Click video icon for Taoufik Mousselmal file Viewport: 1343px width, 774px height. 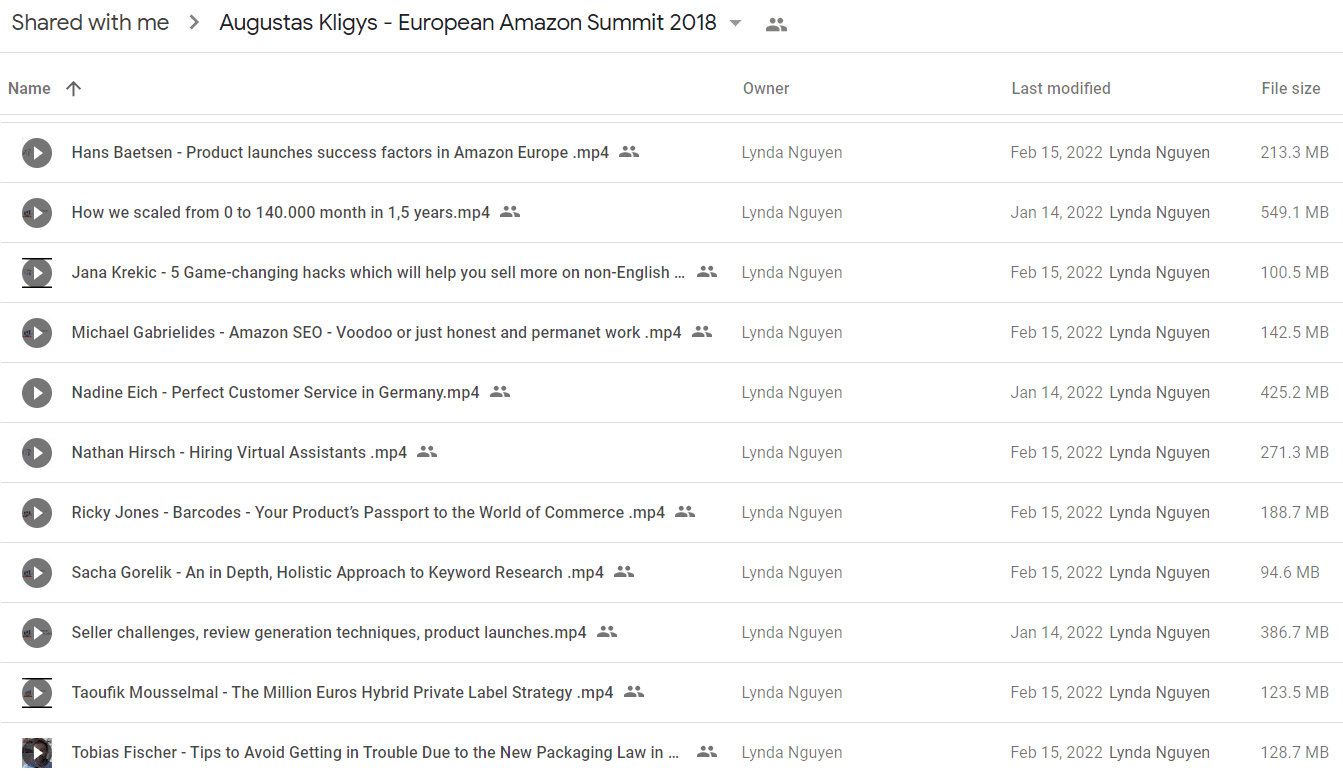tap(37, 693)
